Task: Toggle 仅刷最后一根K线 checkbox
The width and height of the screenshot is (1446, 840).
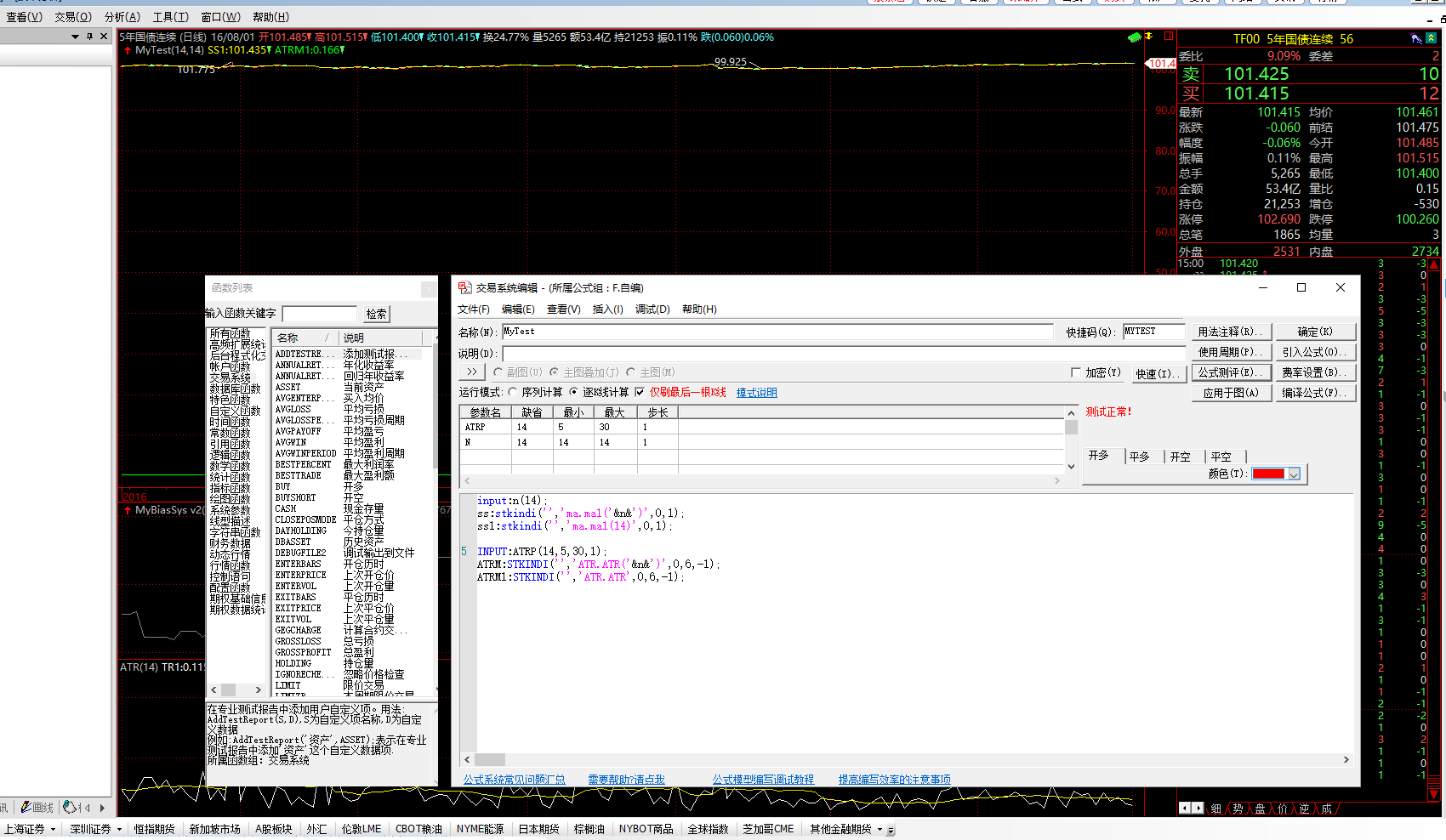Action: click(640, 392)
